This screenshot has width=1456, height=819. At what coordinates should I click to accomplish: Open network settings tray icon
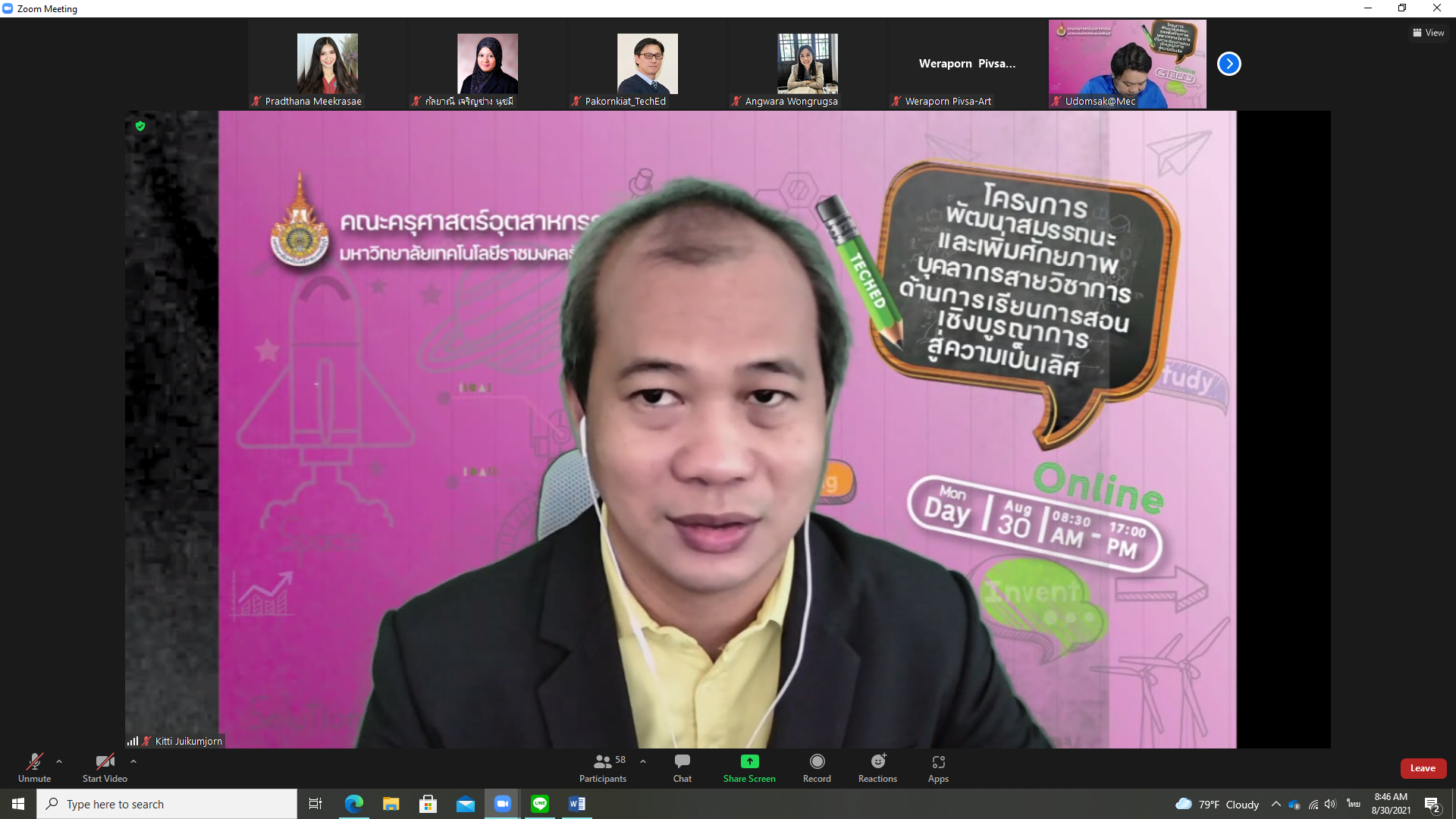click(1313, 804)
